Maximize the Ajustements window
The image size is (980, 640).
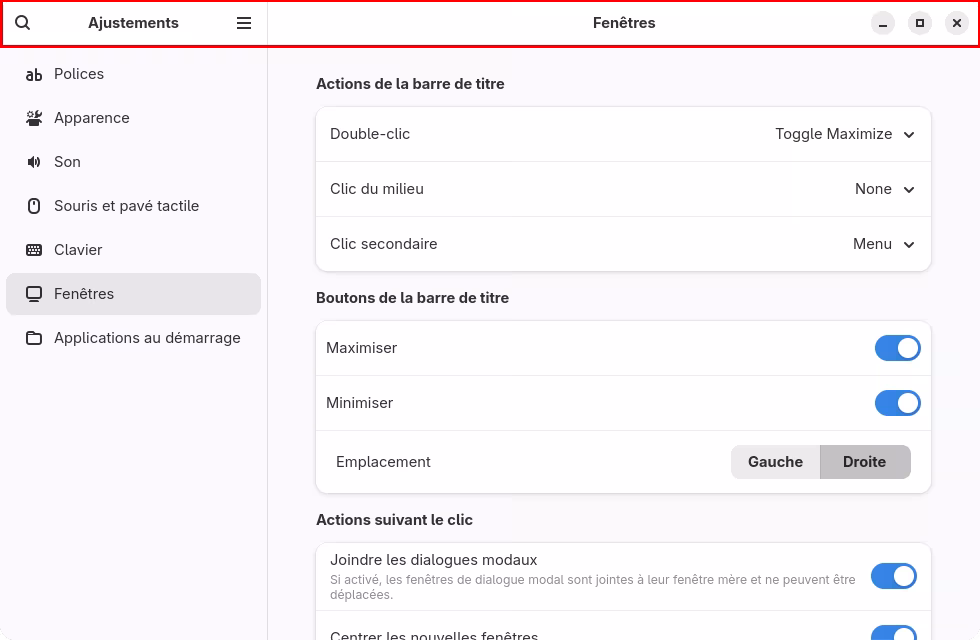919,24
